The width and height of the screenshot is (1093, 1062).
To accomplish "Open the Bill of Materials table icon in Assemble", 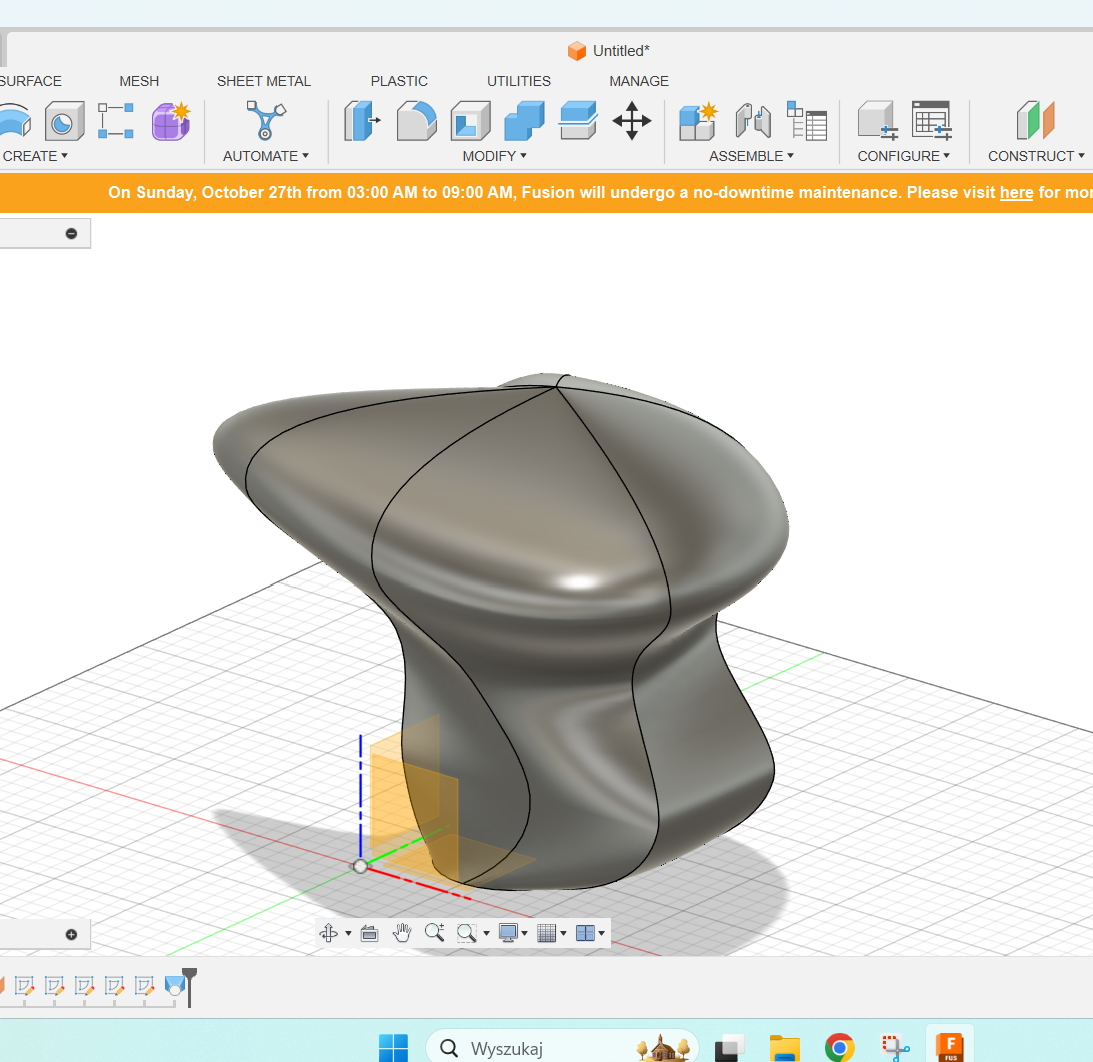I will (807, 121).
